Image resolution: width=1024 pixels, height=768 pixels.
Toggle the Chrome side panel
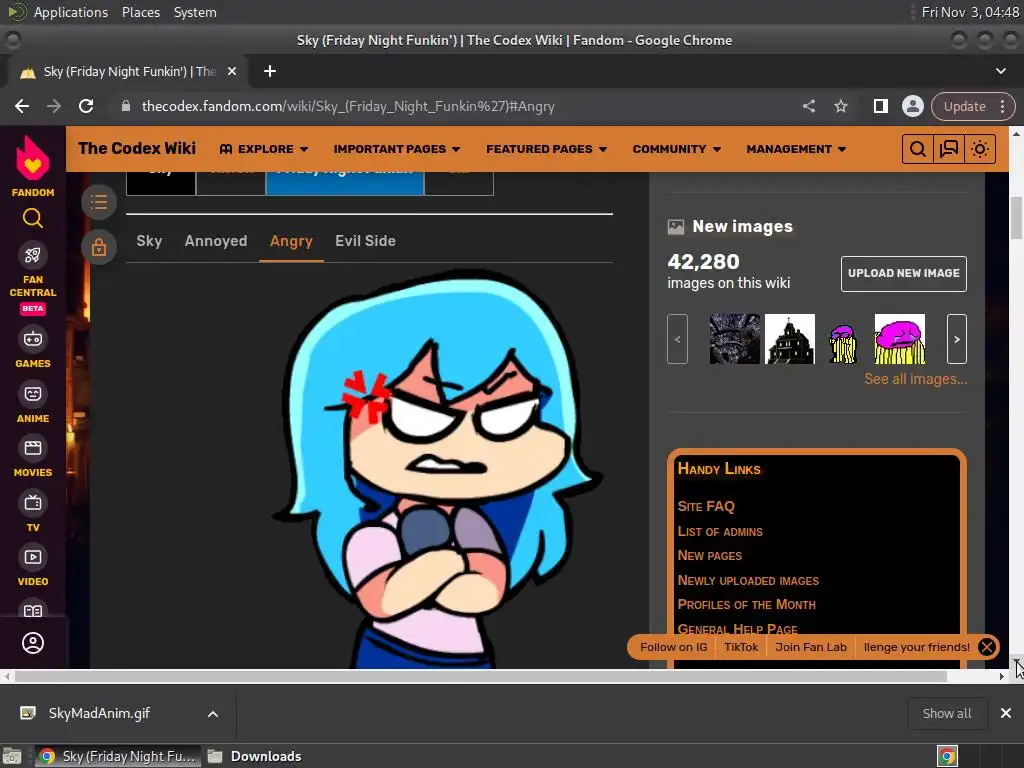[880, 106]
